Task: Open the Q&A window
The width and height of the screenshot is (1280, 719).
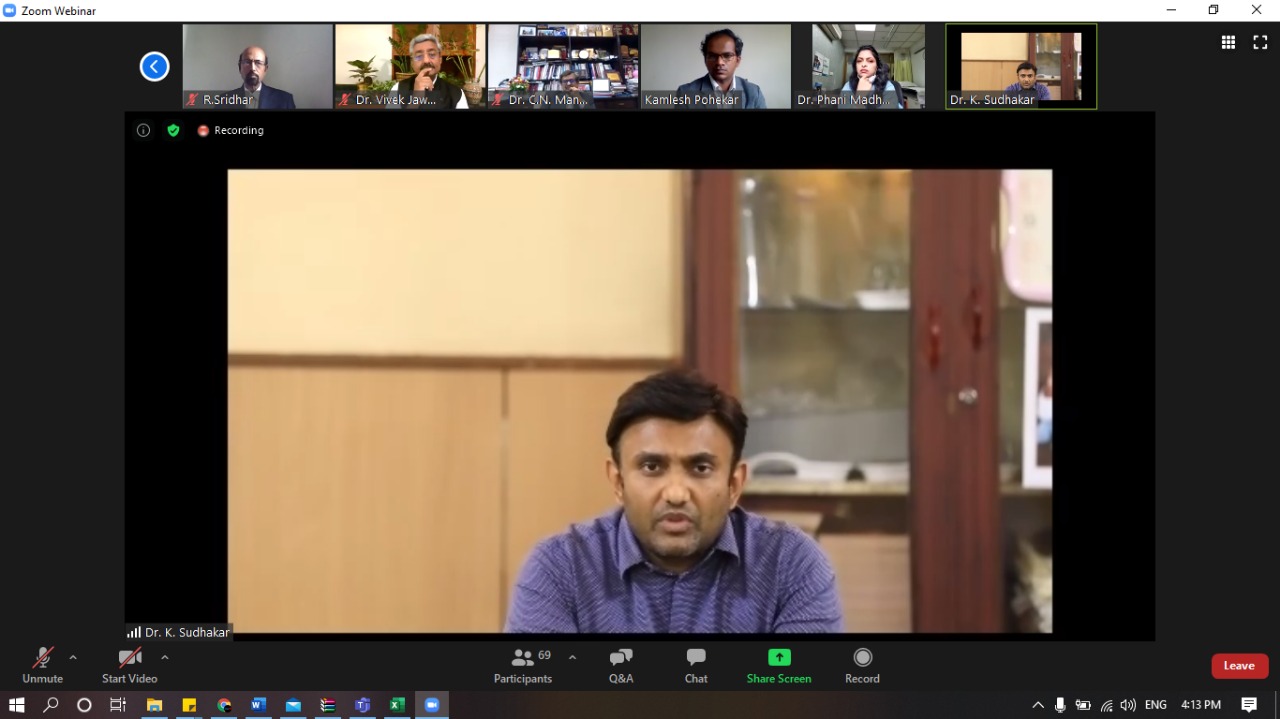Action: (x=621, y=665)
